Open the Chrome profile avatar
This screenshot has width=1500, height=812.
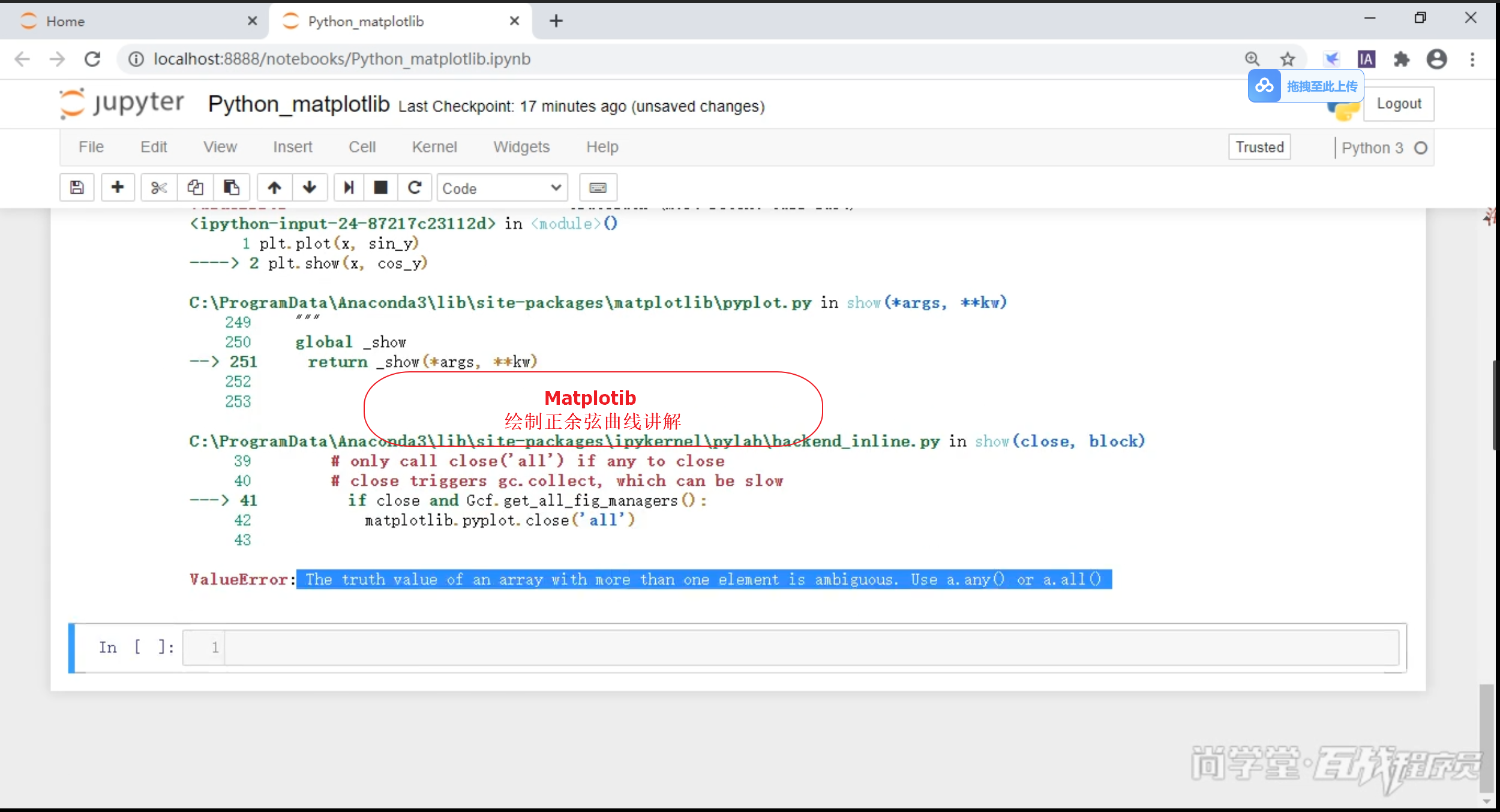coord(1436,59)
